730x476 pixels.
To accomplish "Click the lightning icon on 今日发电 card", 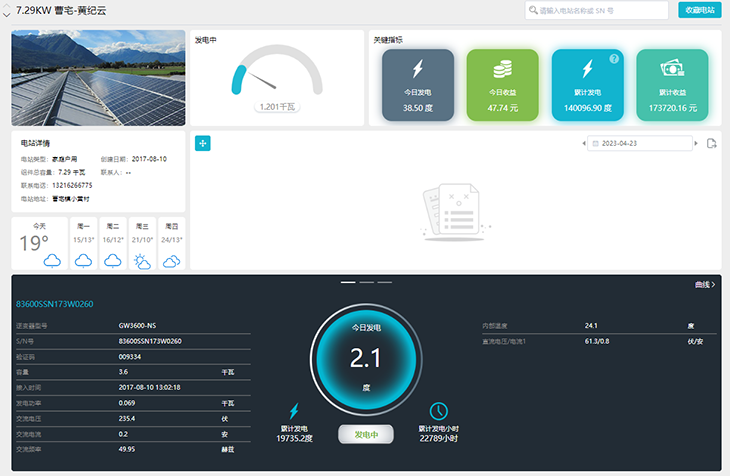I will click(417, 69).
